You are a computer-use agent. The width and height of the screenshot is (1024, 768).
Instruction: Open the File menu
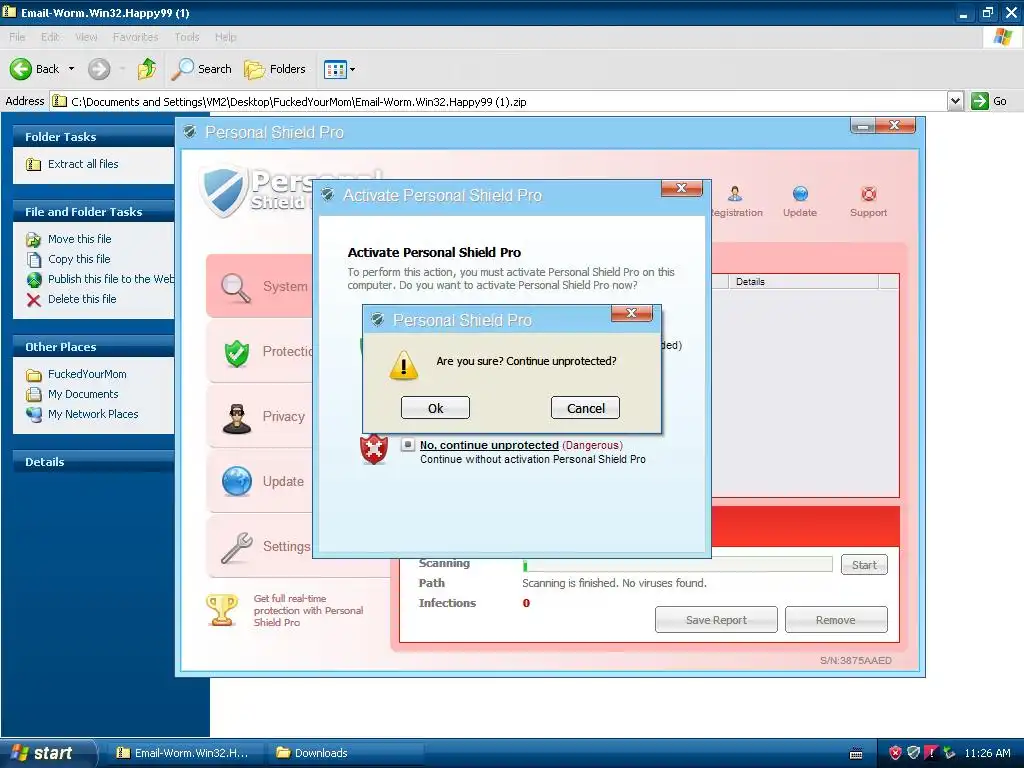(x=17, y=37)
